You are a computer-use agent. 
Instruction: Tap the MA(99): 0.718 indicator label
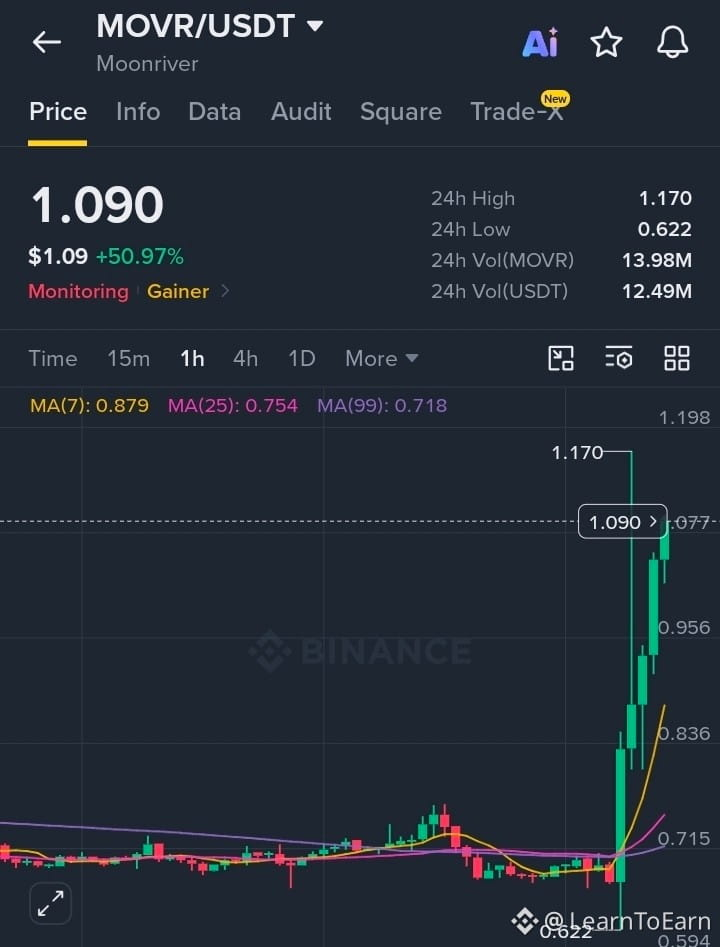click(x=382, y=405)
